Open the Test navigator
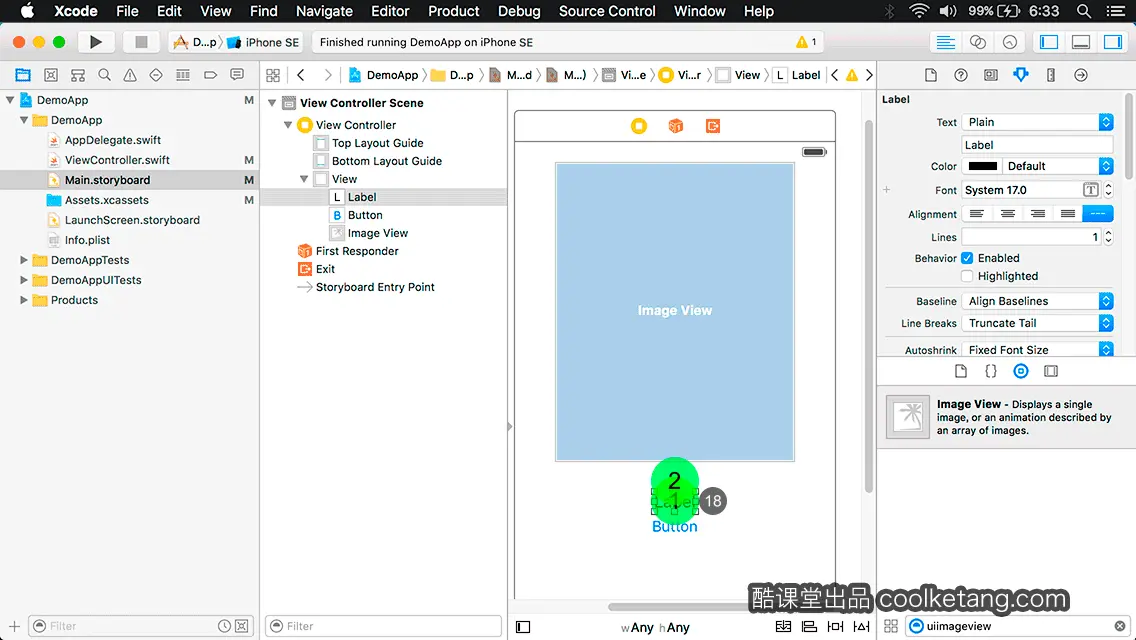 (156, 75)
